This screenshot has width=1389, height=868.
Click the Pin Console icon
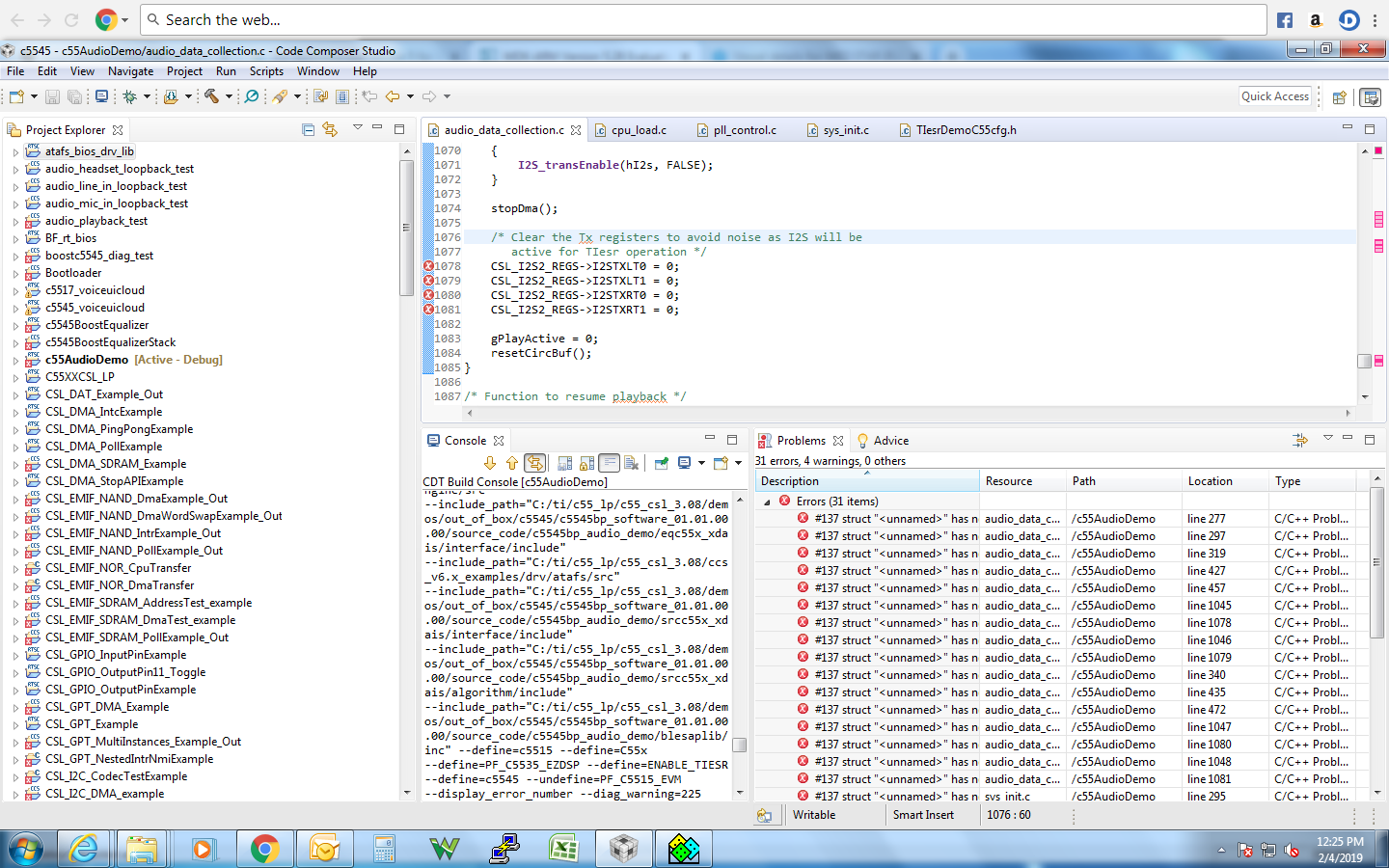click(x=662, y=463)
